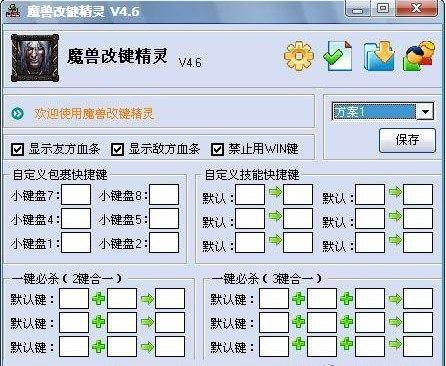The image size is (446, 366).
Task: Click first key field in bottom 3键合一 row
Action: (x=274, y=346)
